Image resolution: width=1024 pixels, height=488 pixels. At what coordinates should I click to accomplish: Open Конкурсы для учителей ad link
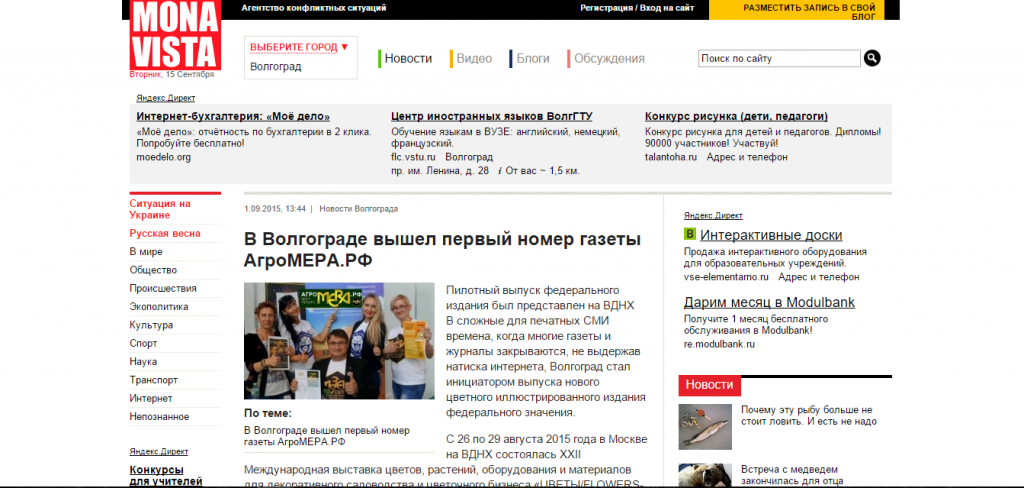(166, 476)
